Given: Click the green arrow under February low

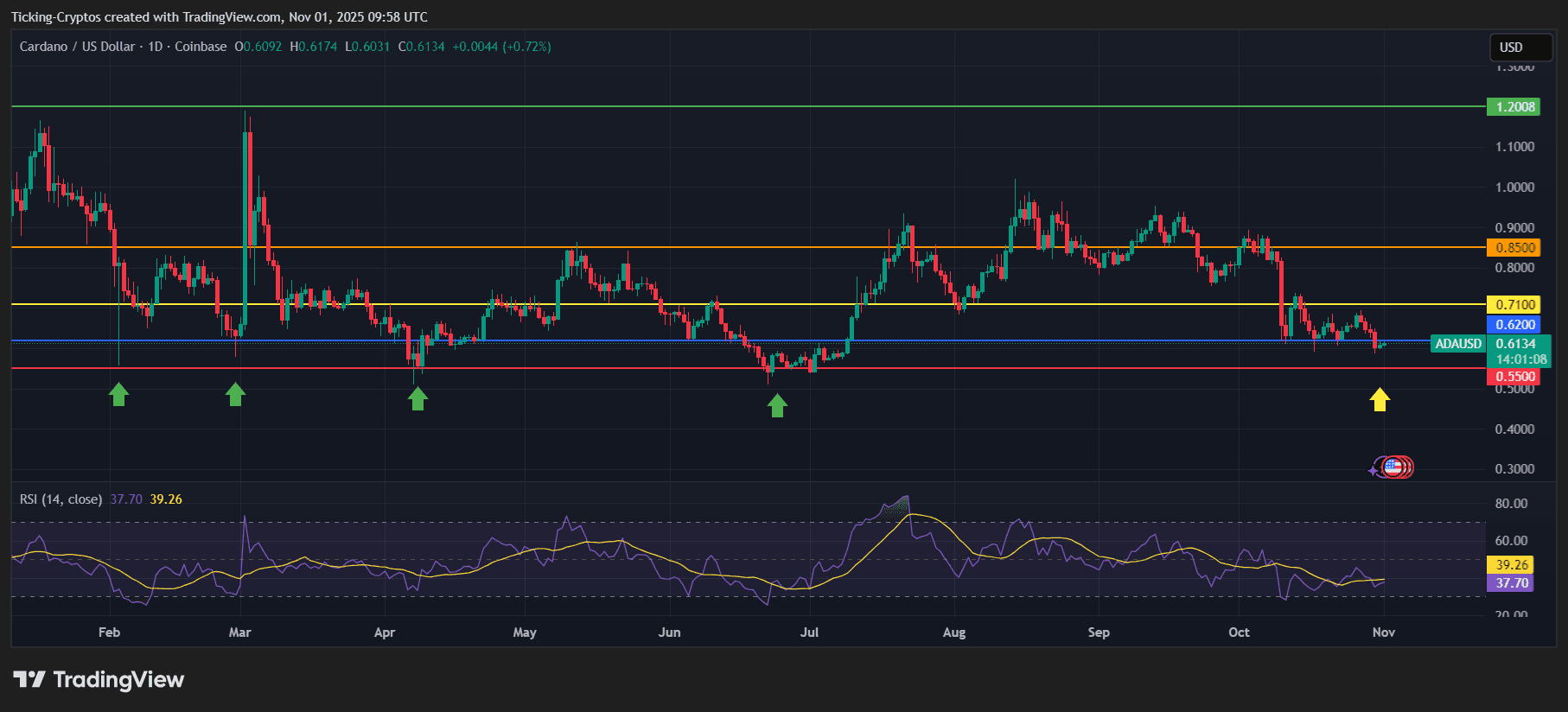Looking at the screenshot, I should tap(118, 395).
